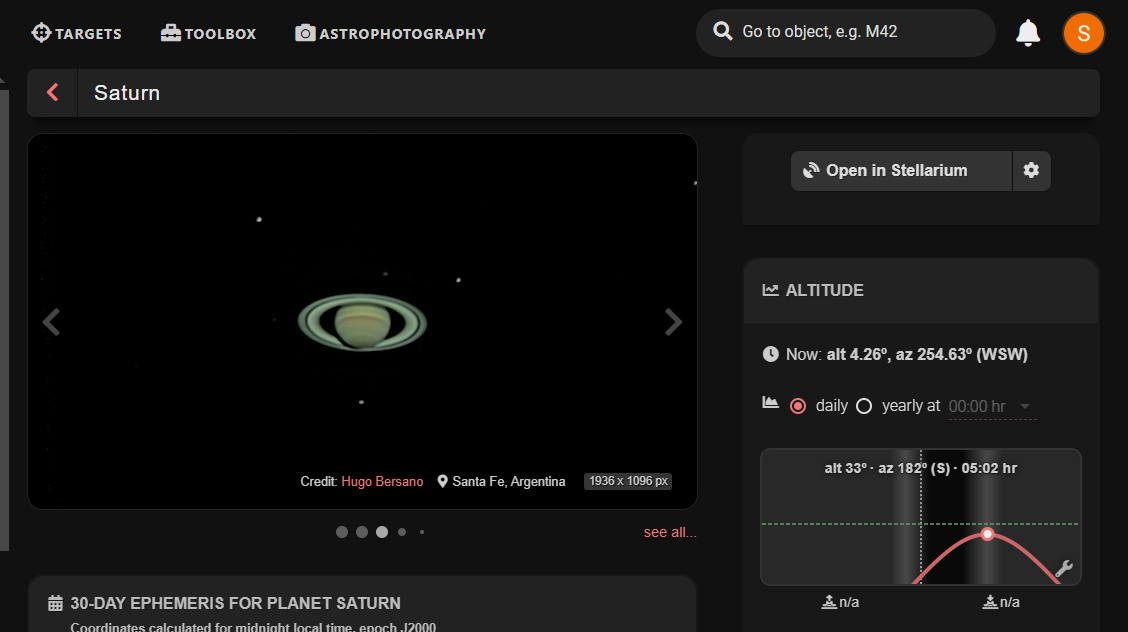Select the yearly altitude radio
The image size is (1128, 632).
[864, 406]
